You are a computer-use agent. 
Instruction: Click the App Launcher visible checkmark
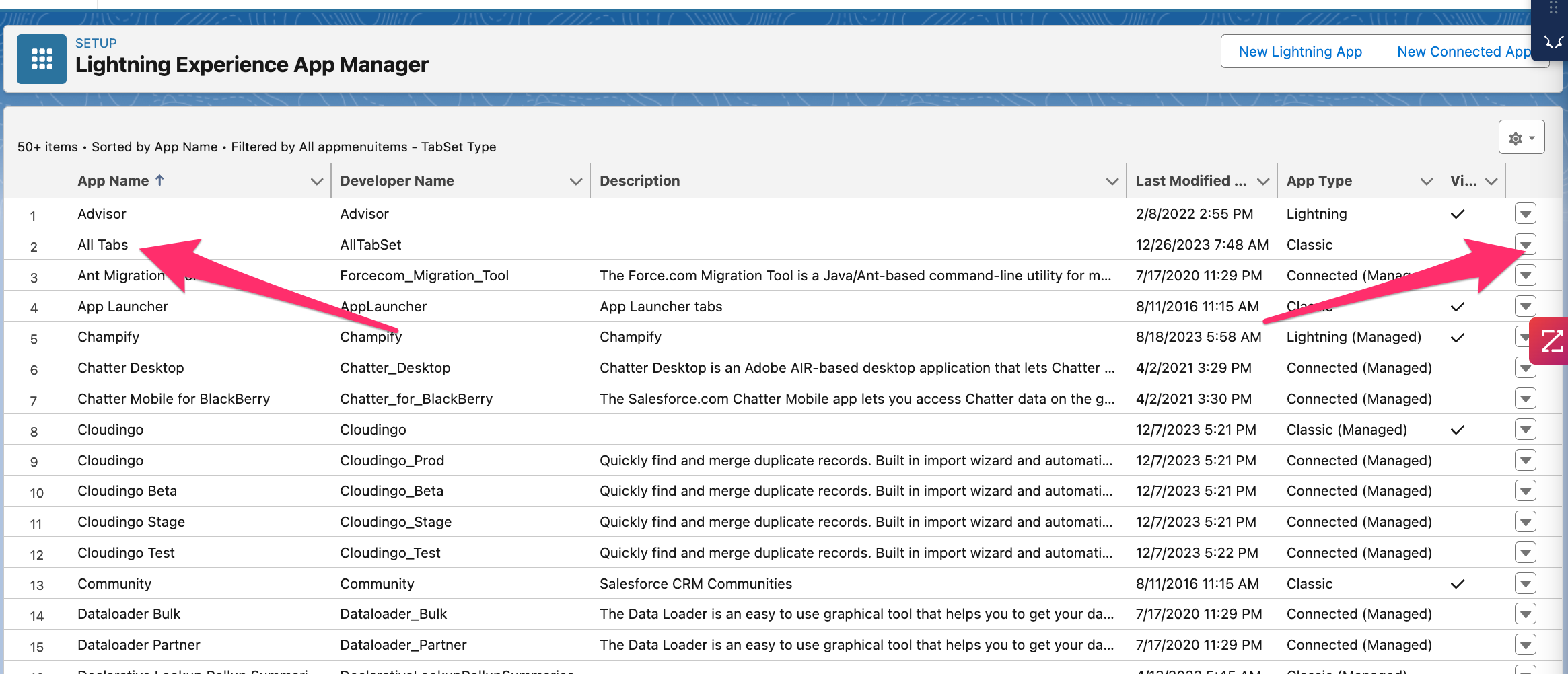tap(1457, 307)
